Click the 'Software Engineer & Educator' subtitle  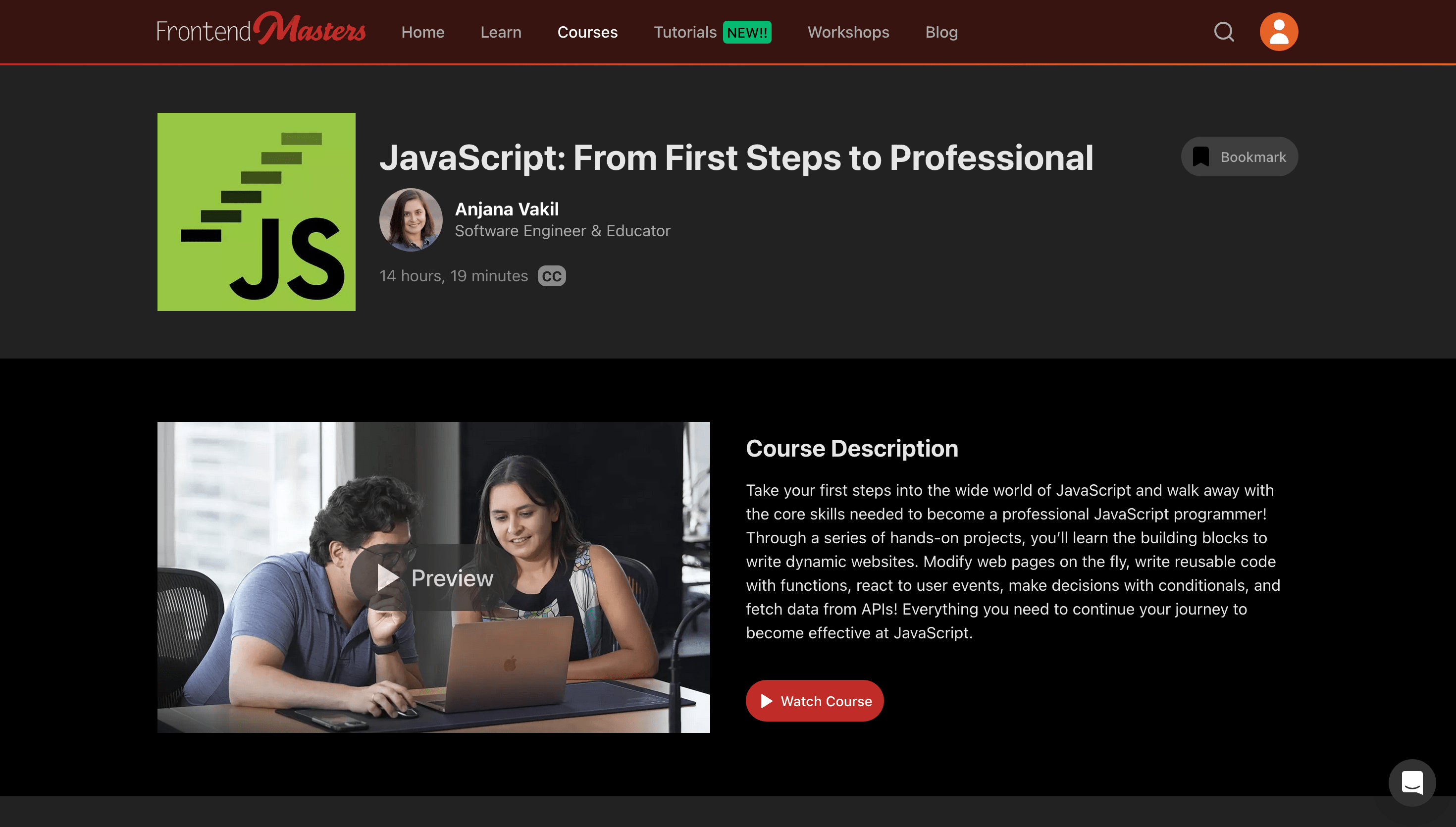(x=563, y=231)
